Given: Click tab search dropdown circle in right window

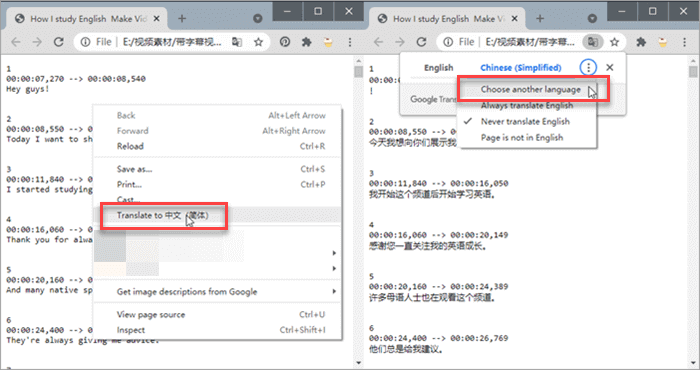Looking at the screenshot, I should 592,19.
